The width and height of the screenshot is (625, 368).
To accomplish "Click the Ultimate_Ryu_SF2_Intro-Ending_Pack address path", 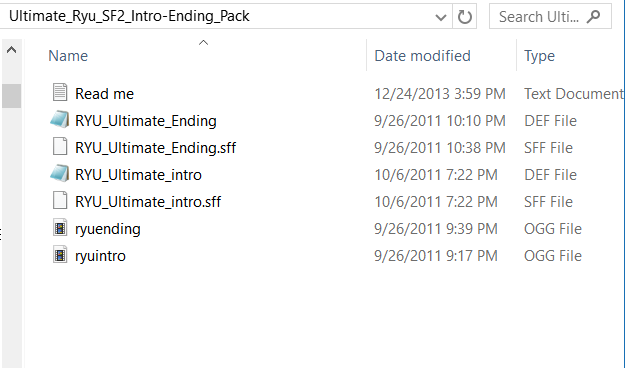I will pyautogui.click(x=129, y=16).
